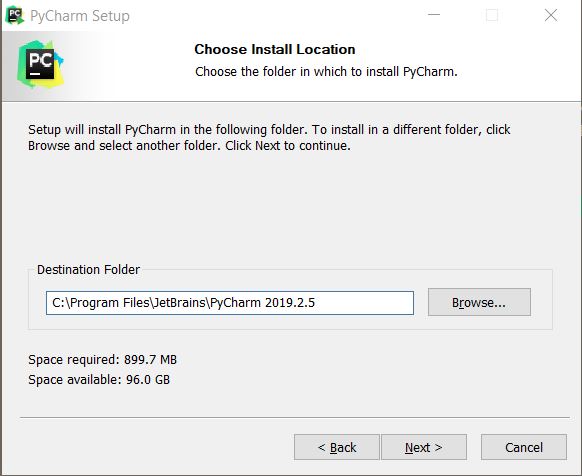Go to previous step with < Back
The width and height of the screenshot is (582, 476).
pyautogui.click(x=337, y=447)
